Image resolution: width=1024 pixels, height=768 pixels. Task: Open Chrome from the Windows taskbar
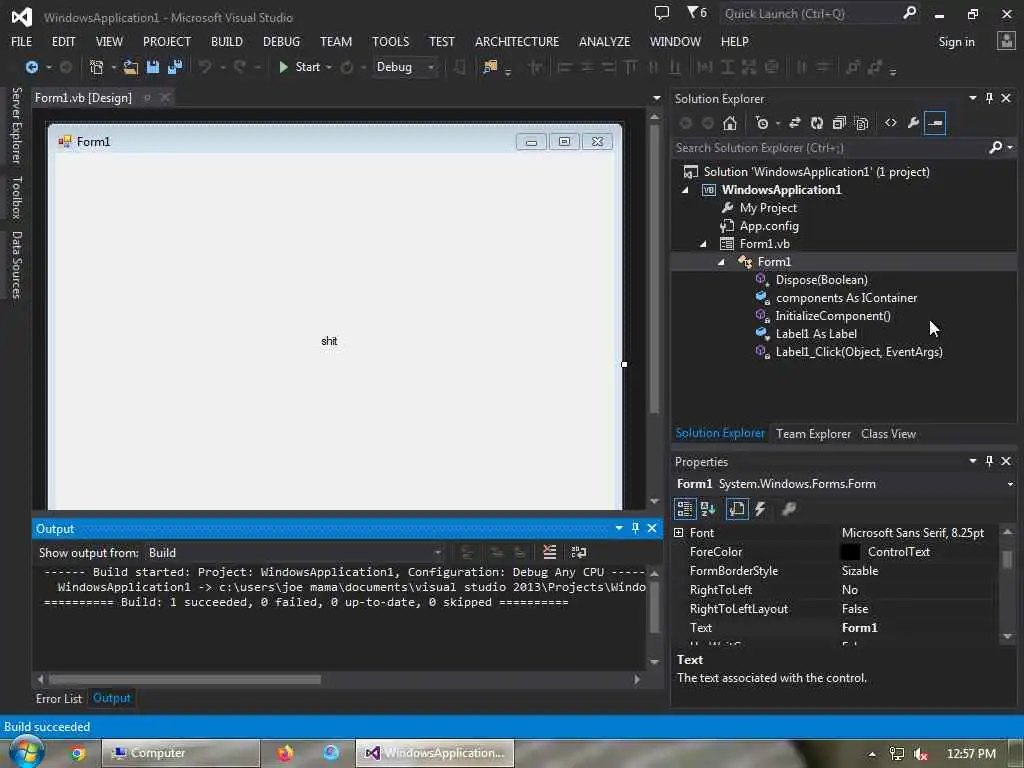78,753
